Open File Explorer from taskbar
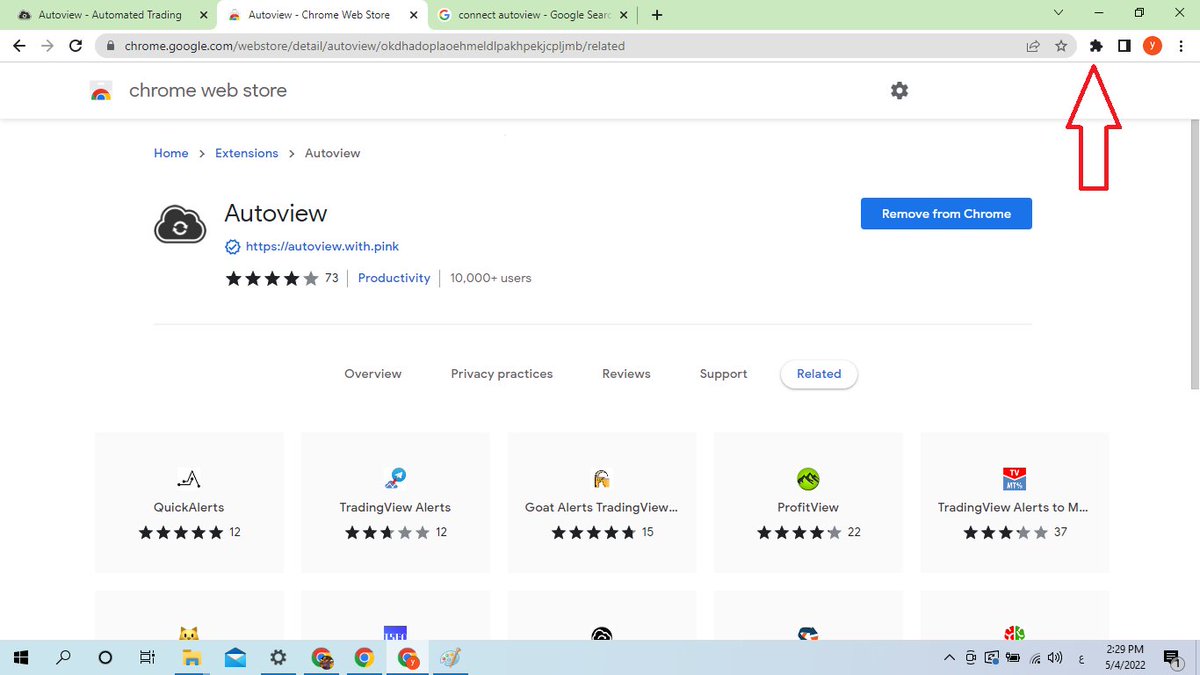The width and height of the screenshot is (1200, 675). click(192, 657)
